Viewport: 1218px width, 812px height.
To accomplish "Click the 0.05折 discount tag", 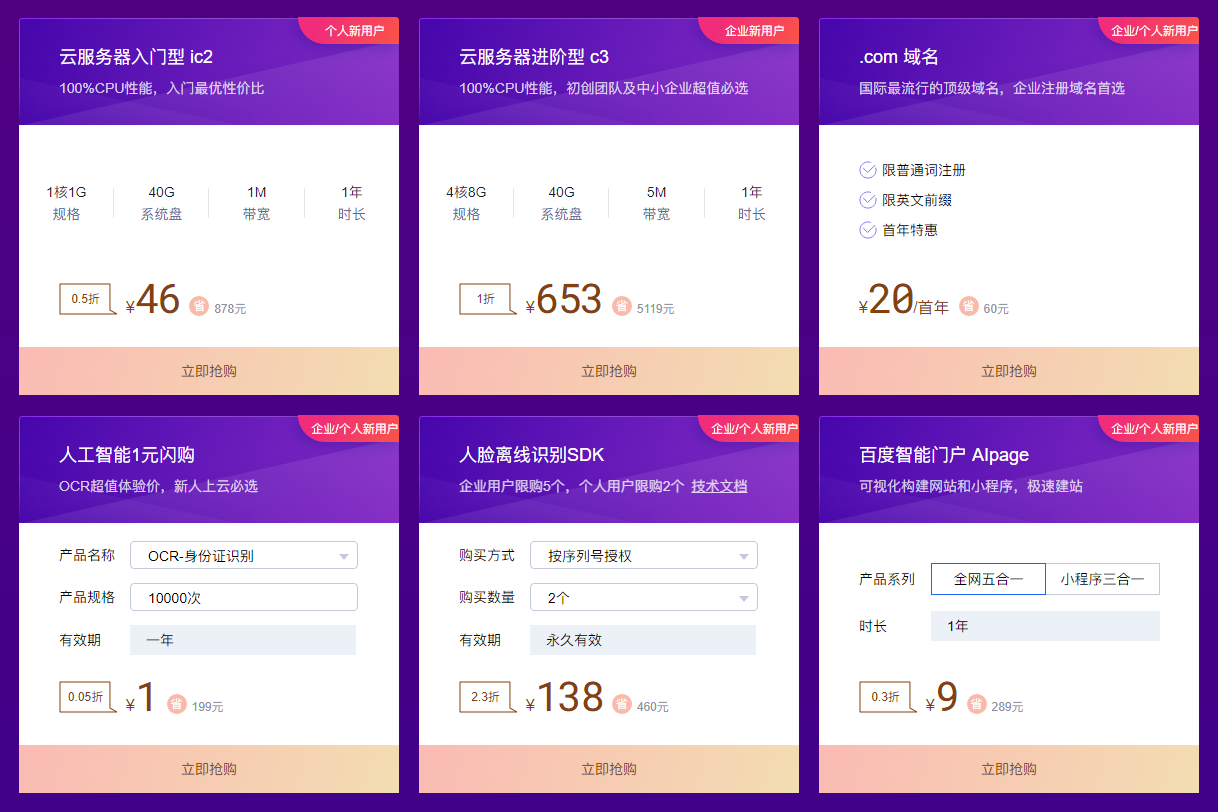I will click(x=87, y=697).
